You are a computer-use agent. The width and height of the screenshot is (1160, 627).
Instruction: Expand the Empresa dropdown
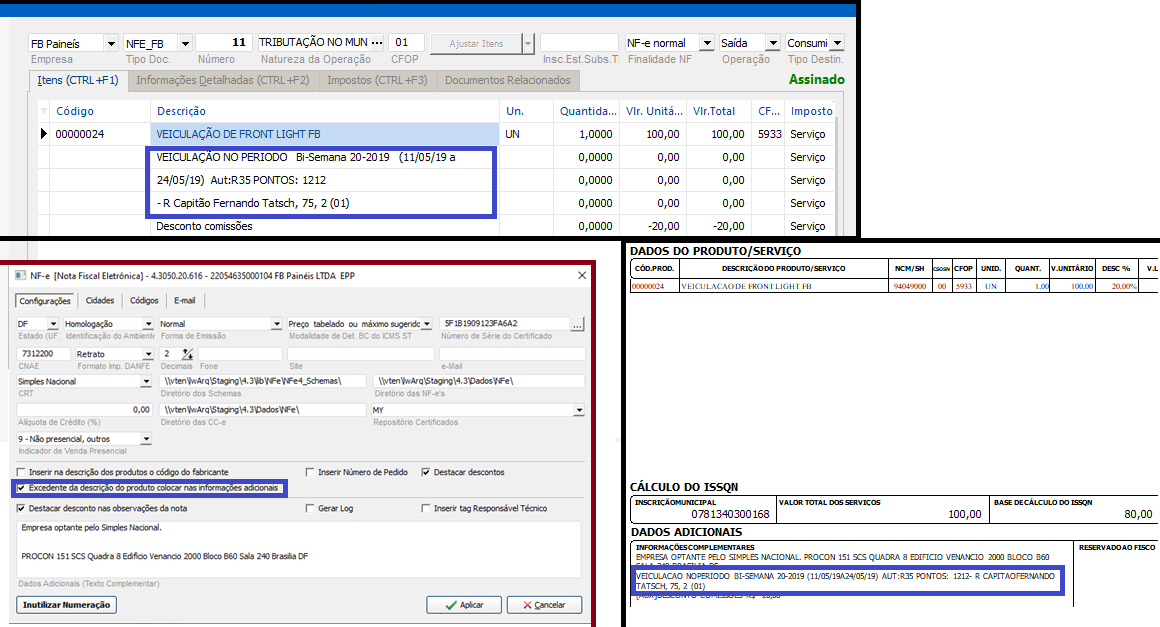(x=110, y=43)
